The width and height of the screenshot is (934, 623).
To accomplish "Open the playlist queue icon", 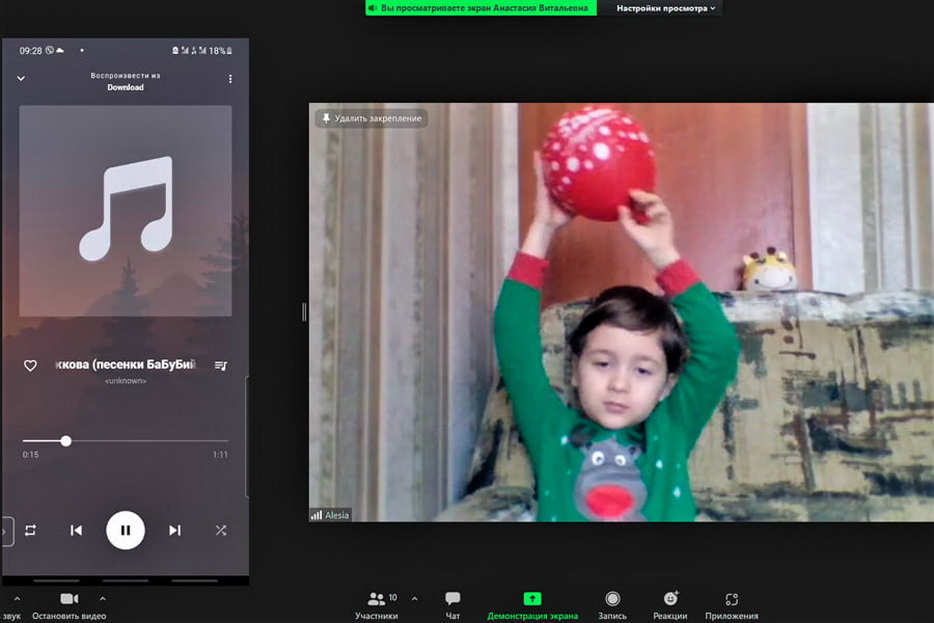I will pos(221,366).
